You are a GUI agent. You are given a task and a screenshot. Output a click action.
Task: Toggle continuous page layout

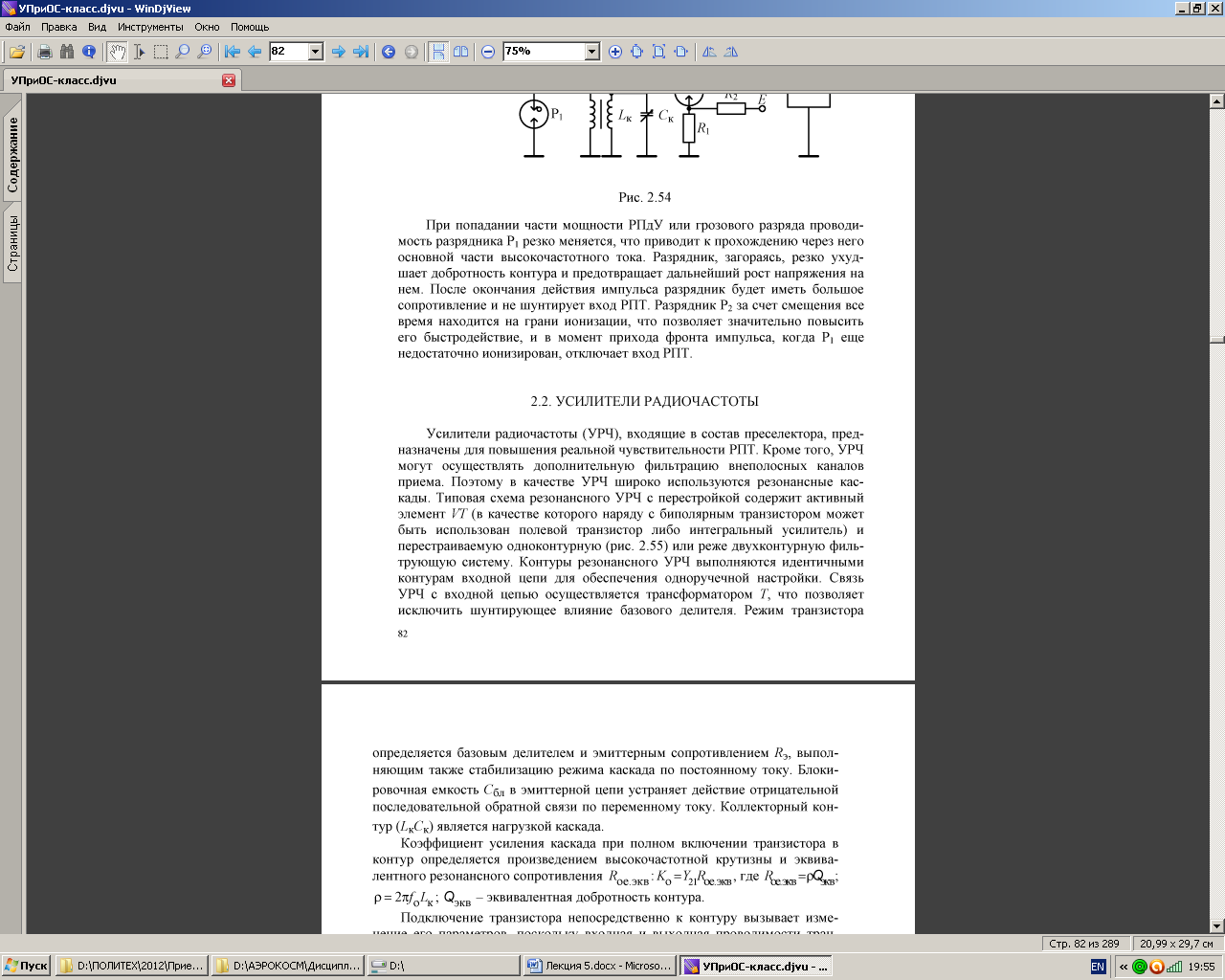coord(438,52)
